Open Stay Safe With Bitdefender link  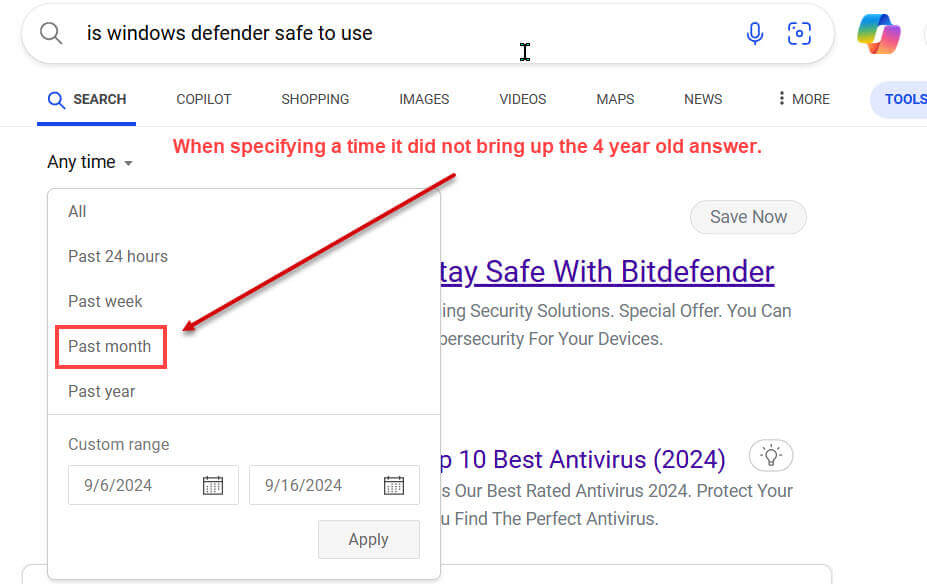[x=606, y=271]
